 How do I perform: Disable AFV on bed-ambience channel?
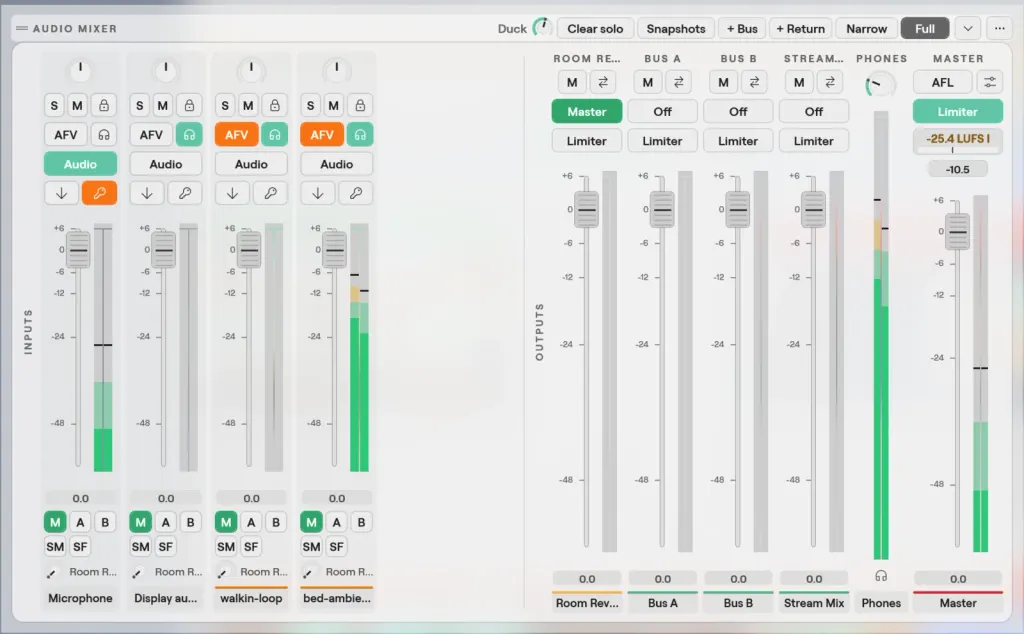pyautogui.click(x=322, y=135)
